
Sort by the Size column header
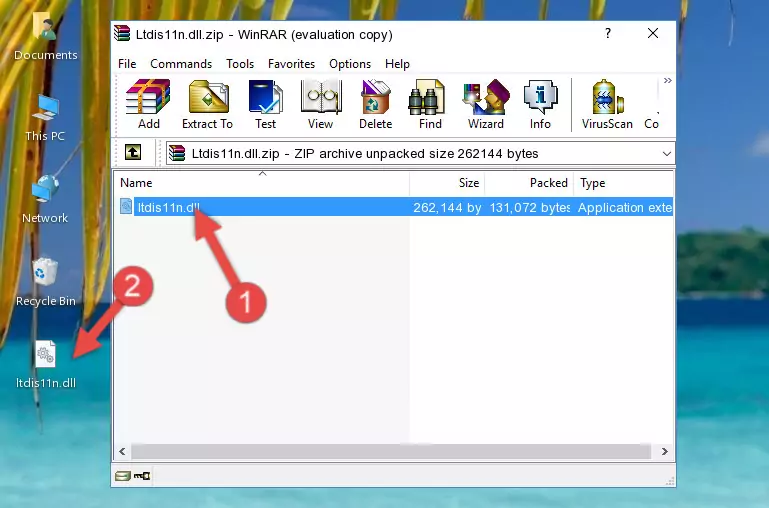tap(447, 182)
